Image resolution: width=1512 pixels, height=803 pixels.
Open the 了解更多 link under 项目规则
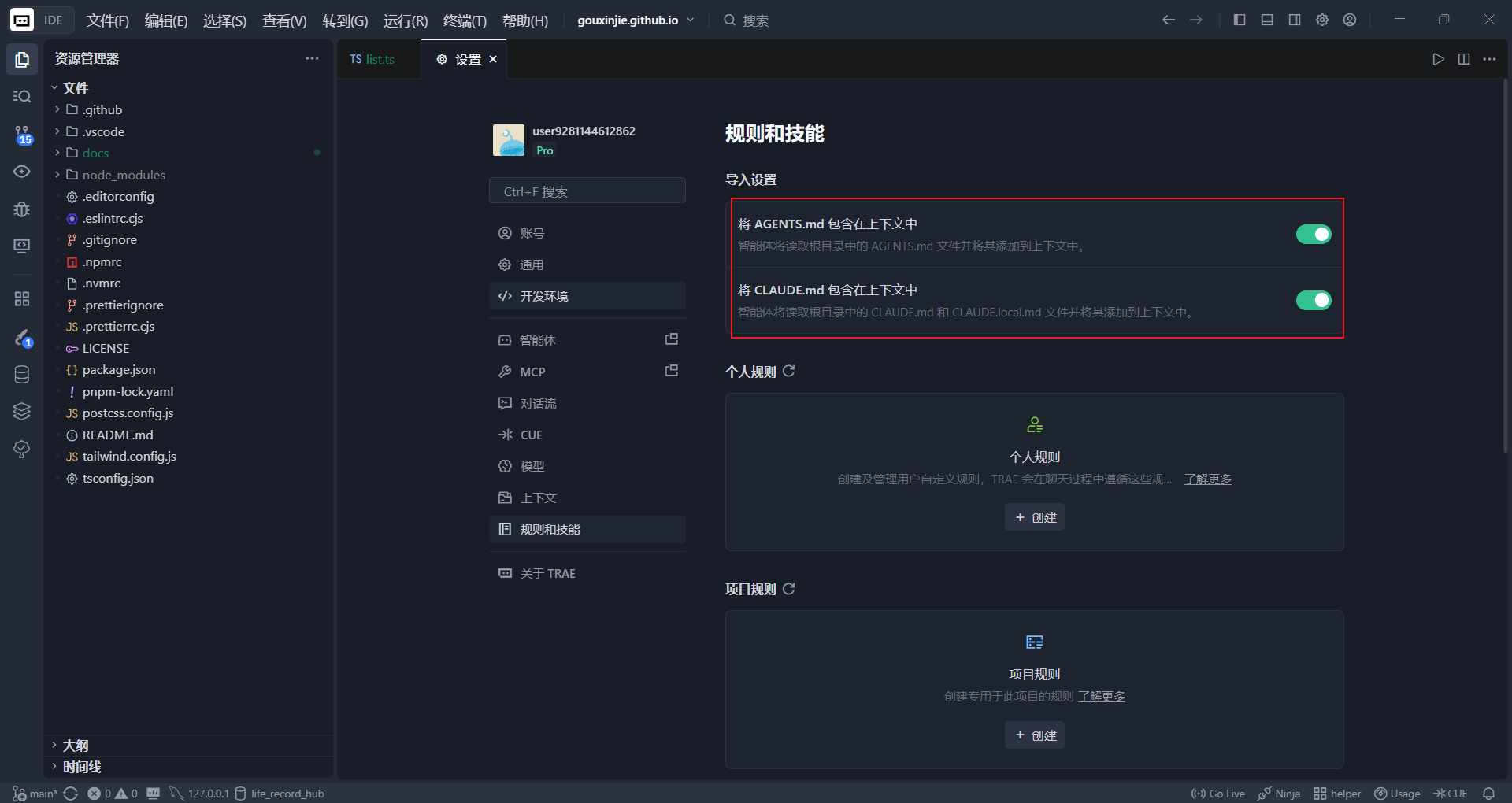(x=1102, y=696)
